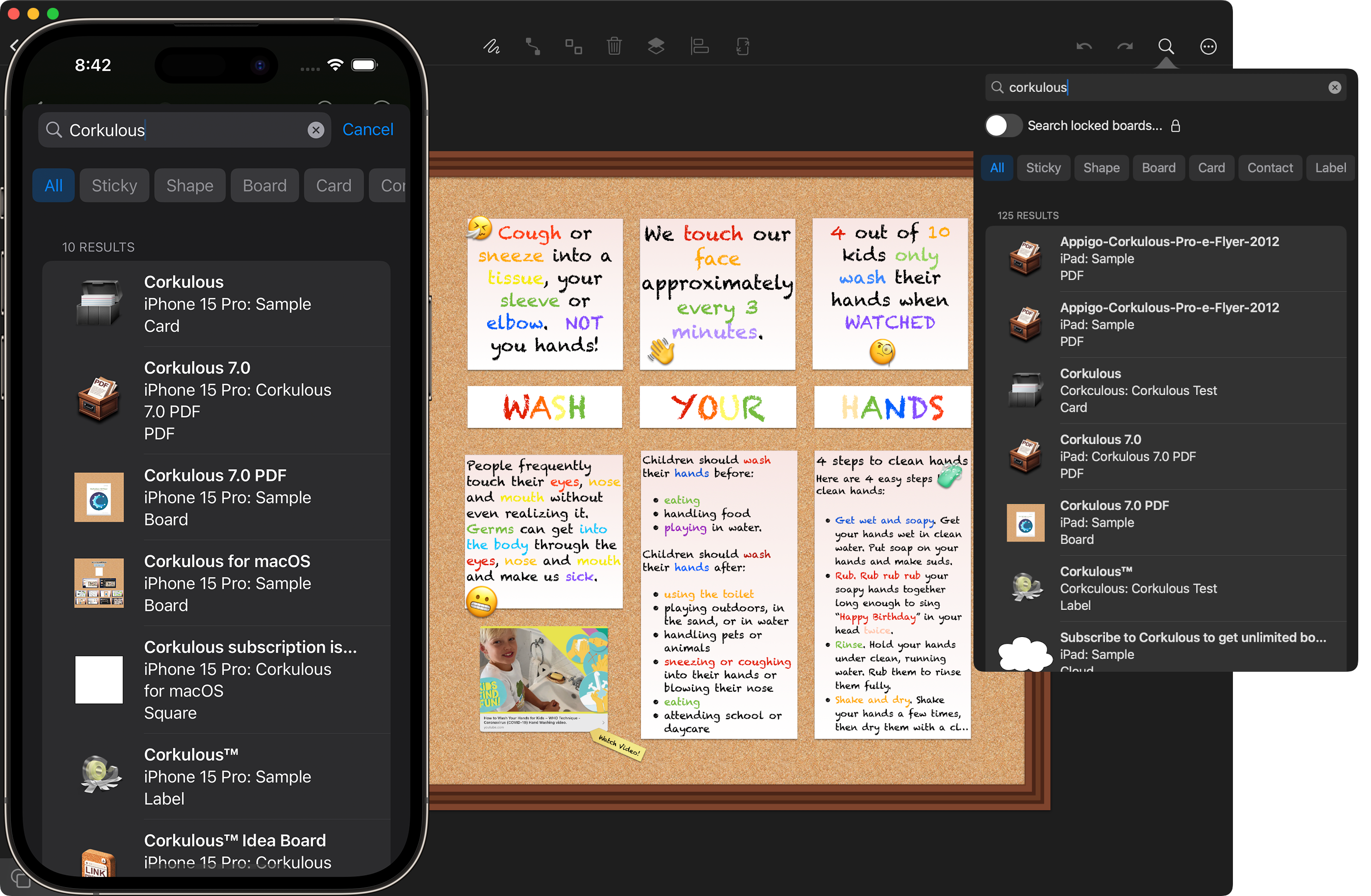
Task: Click the white cloud icon in Mac results
Action: (1024, 654)
